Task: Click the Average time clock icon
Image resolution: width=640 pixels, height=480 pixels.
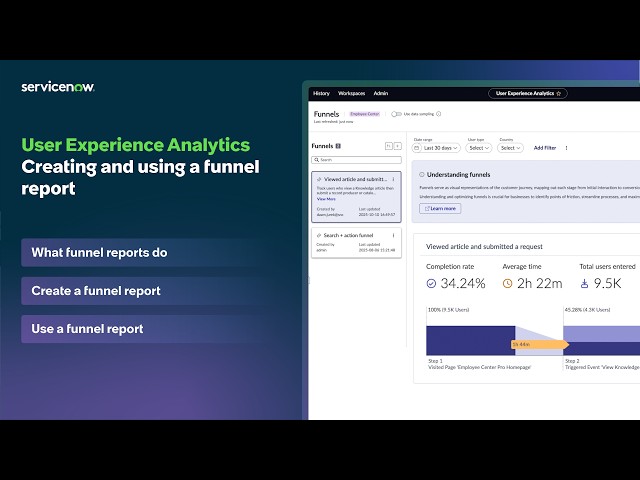Action: coord(507,283)
